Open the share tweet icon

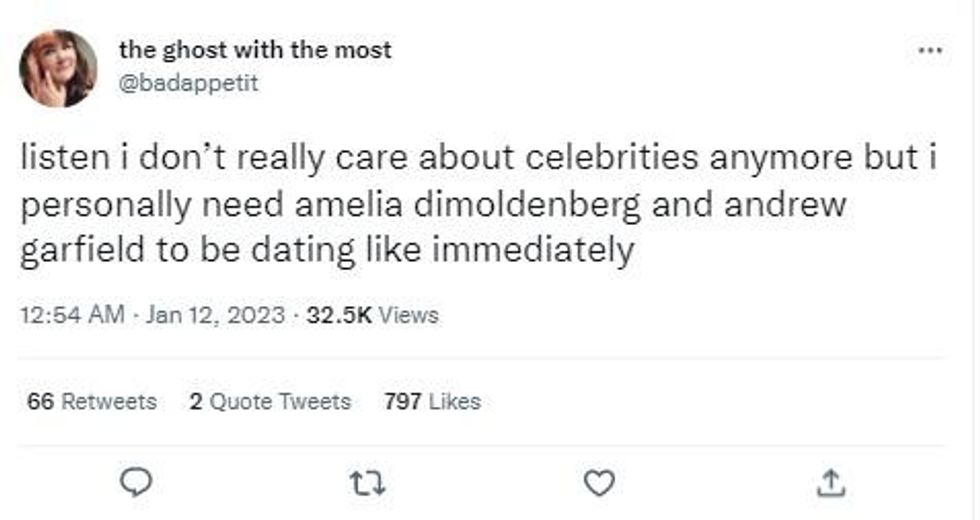829,484
